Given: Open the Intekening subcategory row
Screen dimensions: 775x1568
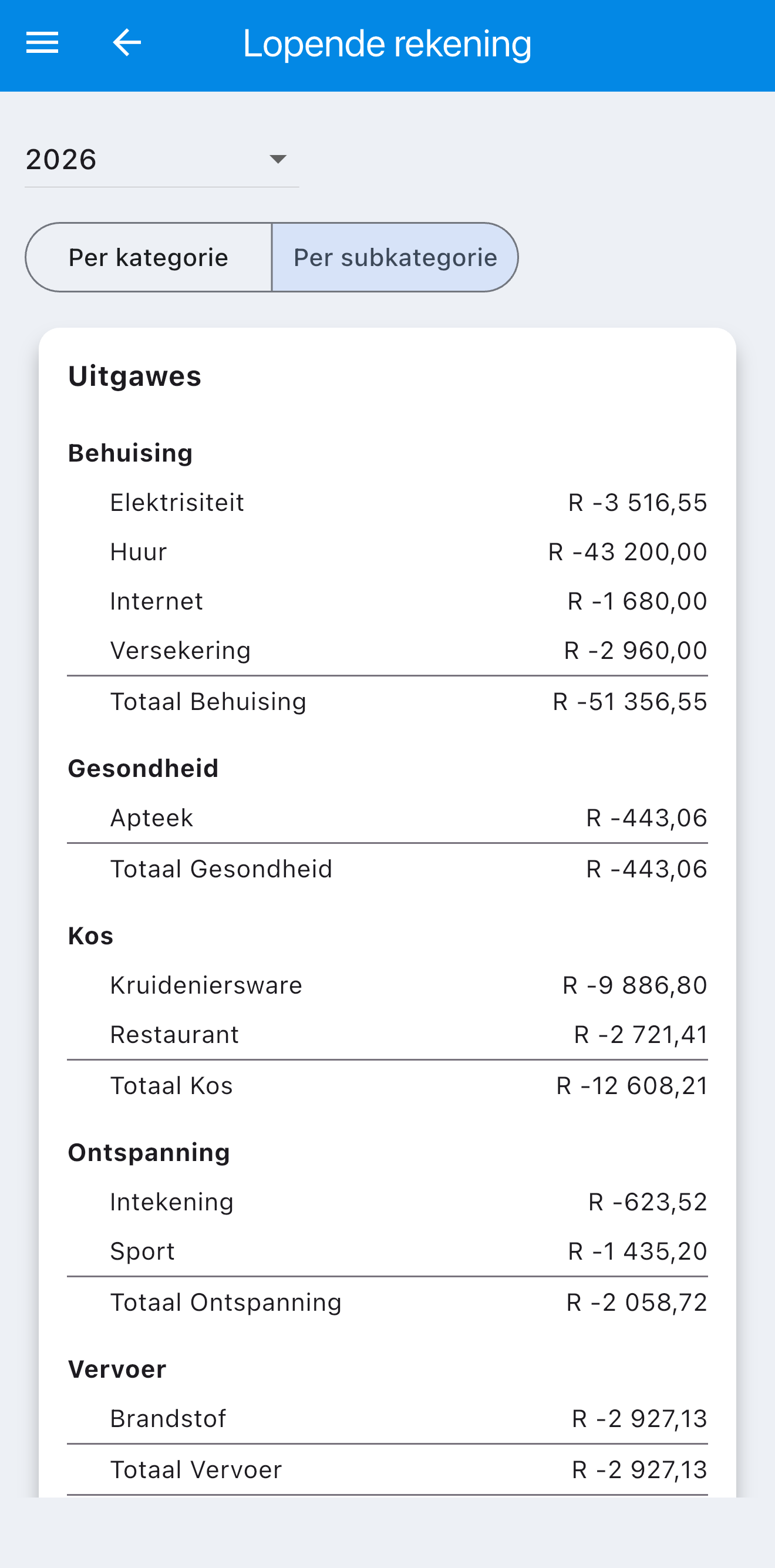Looking at the screenshot, I should coord(387,1202).
